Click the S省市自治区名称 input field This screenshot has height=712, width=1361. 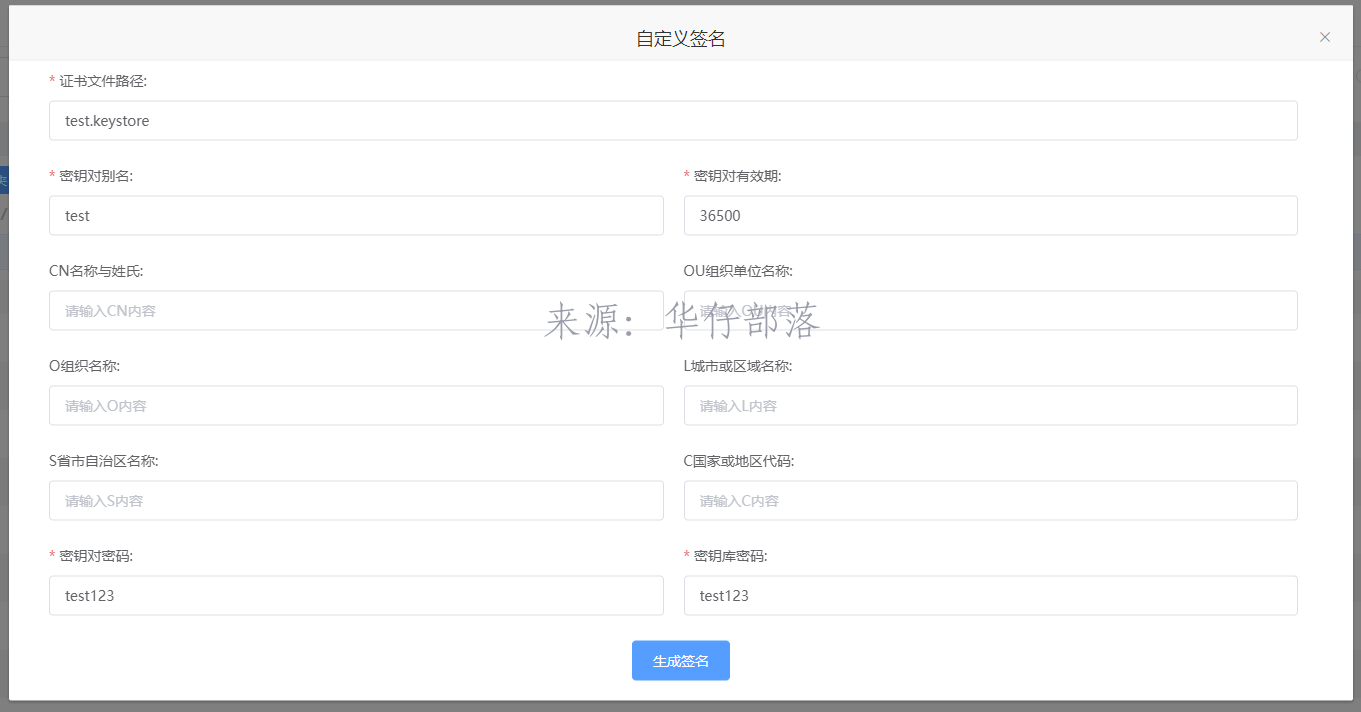(x=356, y=501)
